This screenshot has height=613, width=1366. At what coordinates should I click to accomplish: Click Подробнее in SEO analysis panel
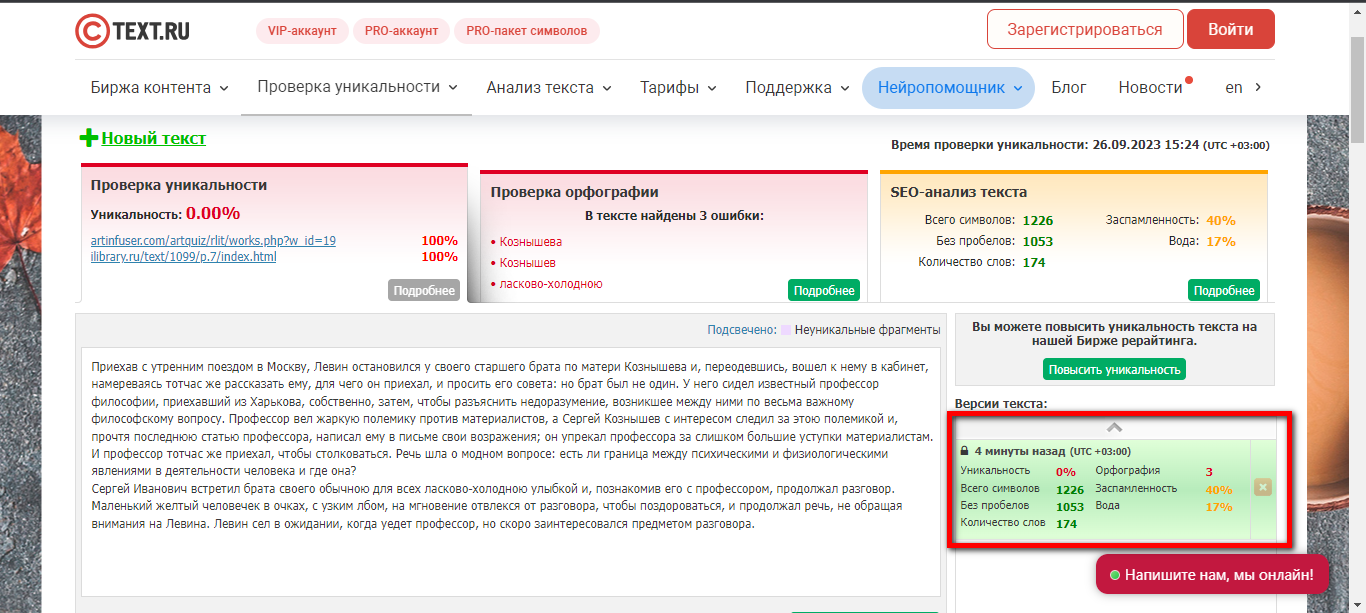tap(1224, 290)
